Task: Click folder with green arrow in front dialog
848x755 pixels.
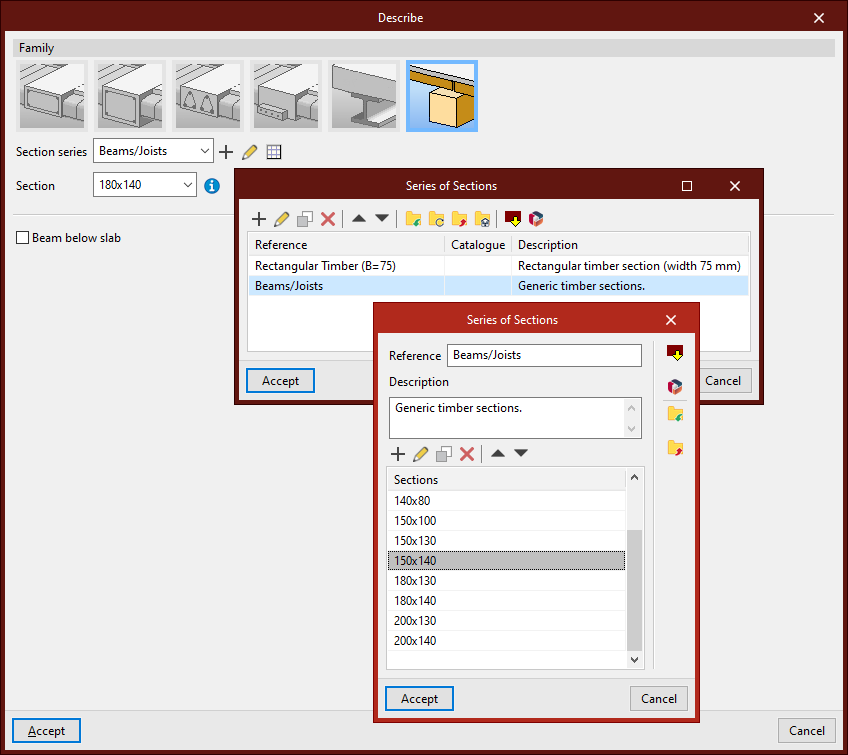Action: click(x=675, y=414)
